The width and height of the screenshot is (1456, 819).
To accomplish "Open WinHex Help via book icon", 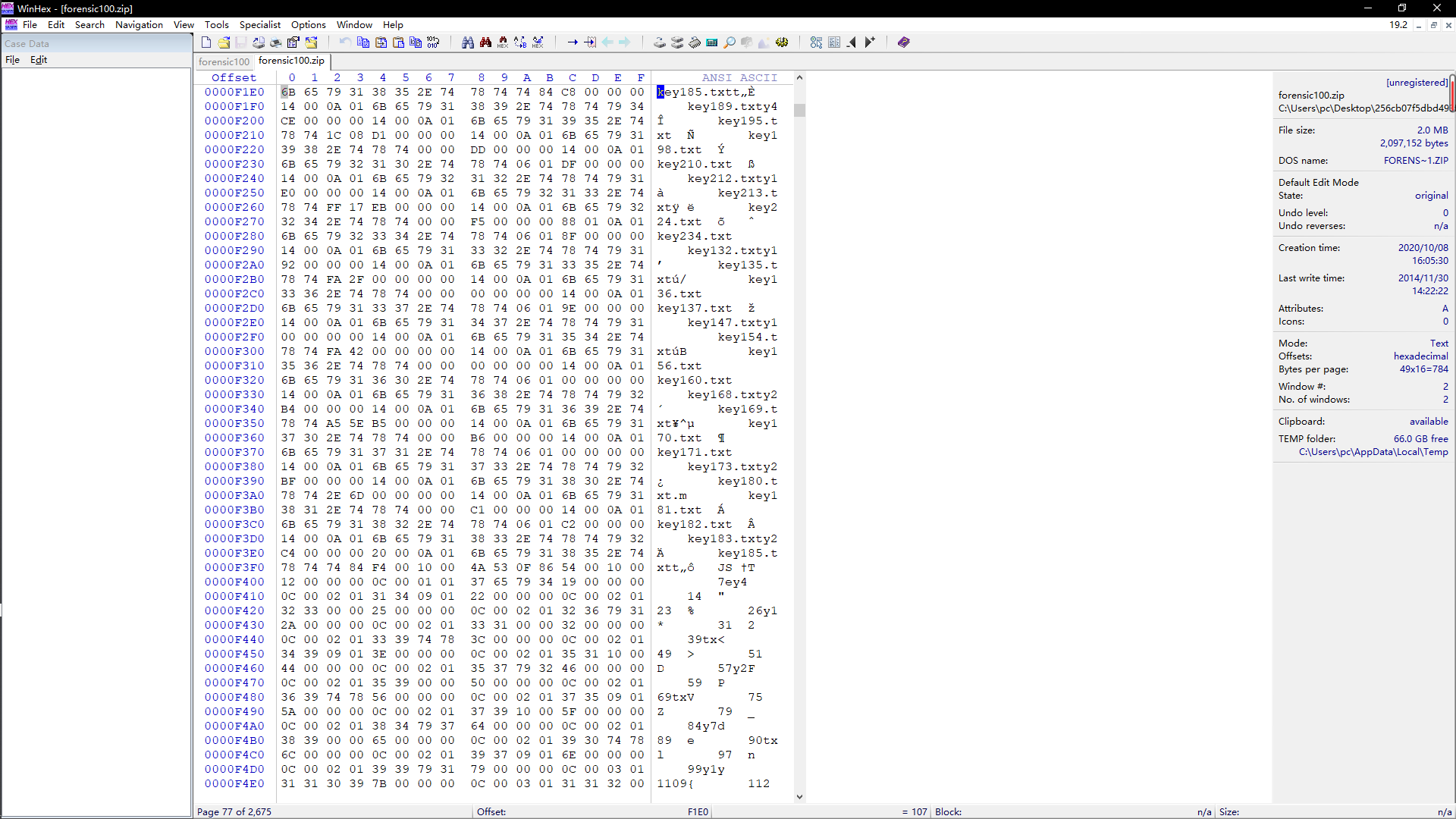I will pyautogui.click(x=902, y=42).
